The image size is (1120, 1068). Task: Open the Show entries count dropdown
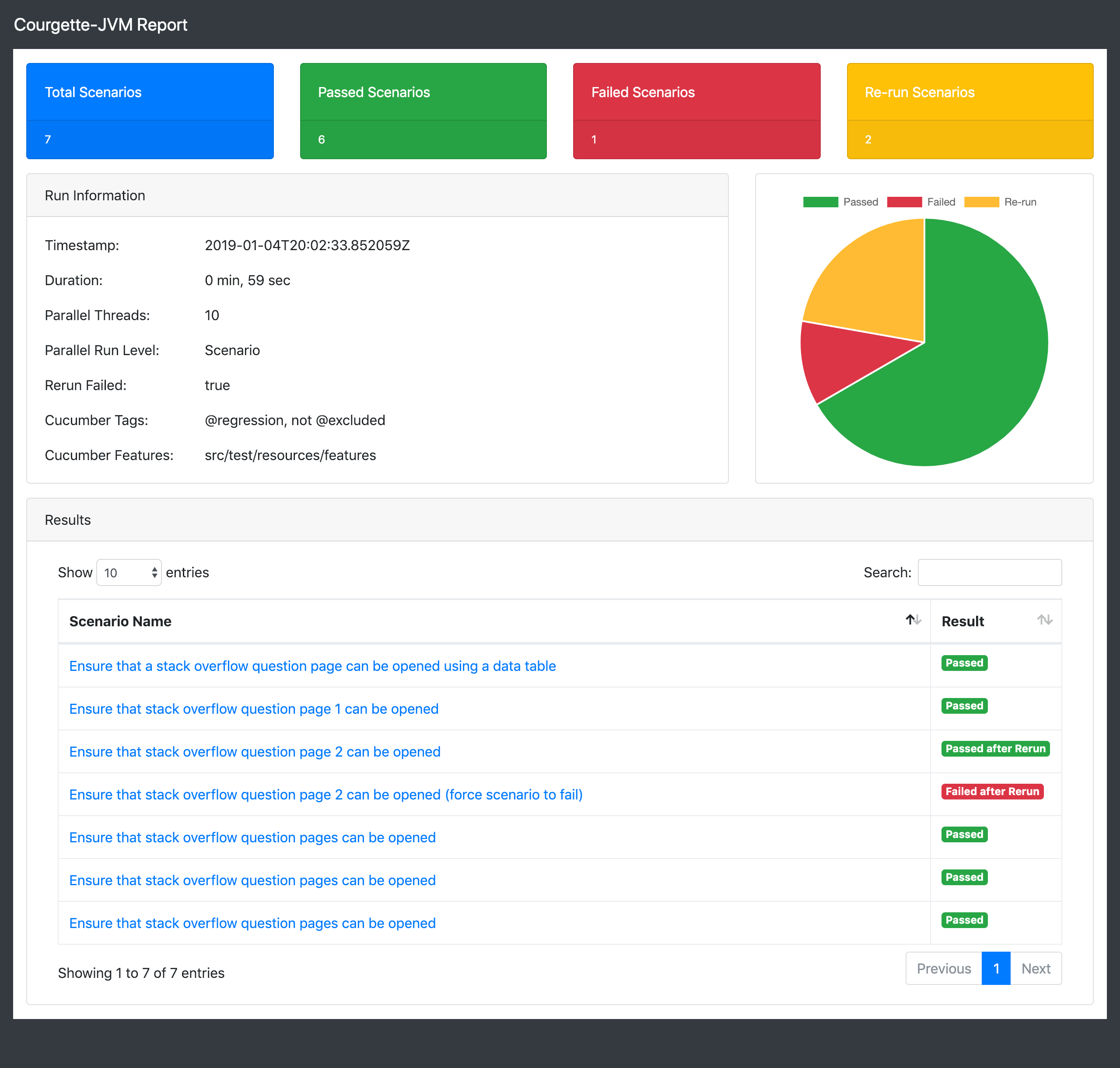[x=129, y=573]
